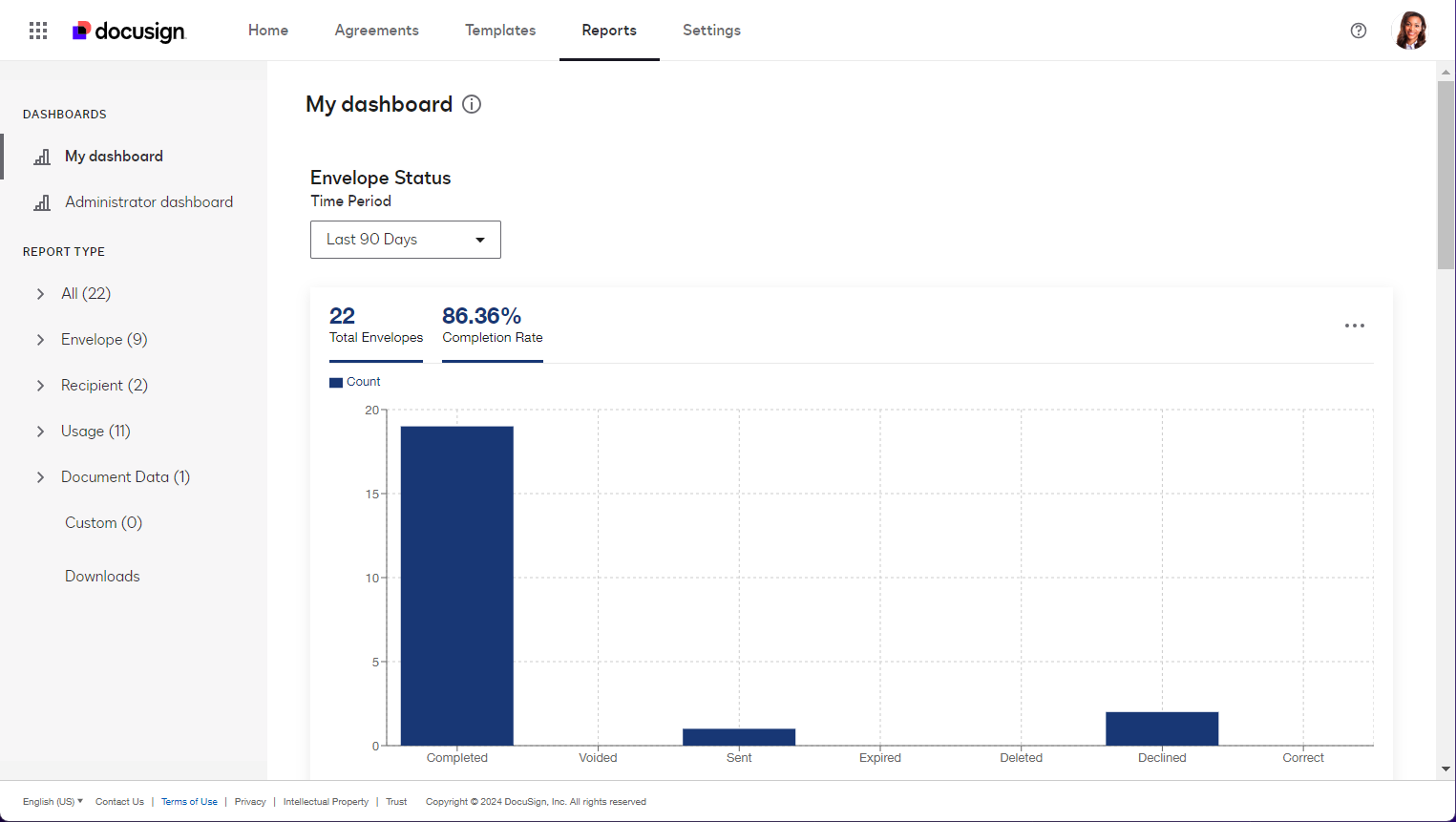
Task: Toggle the Count legend in the chart
Action: (354, 381)
